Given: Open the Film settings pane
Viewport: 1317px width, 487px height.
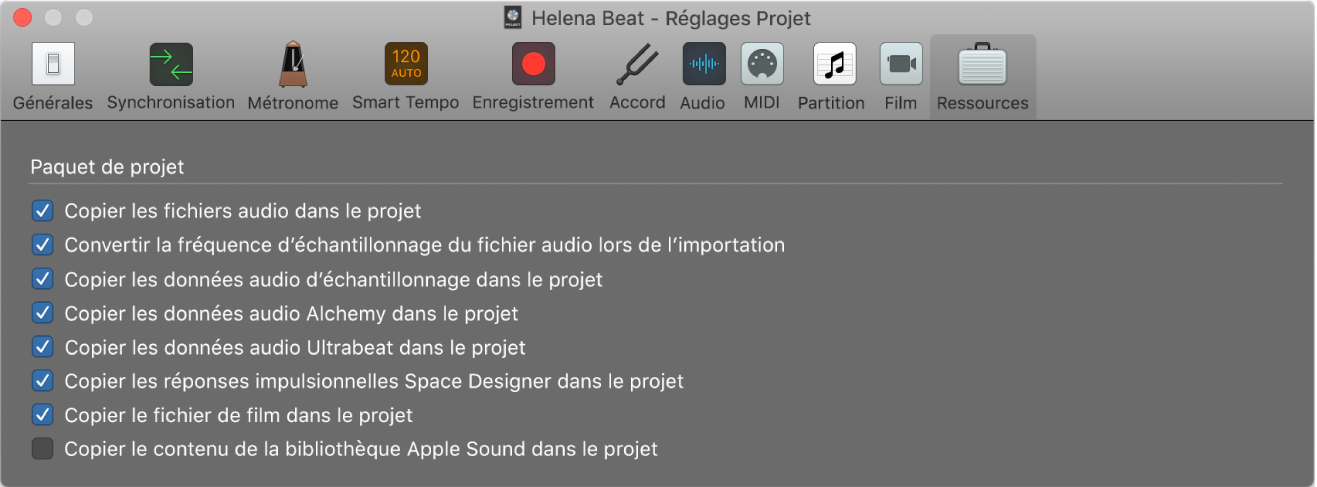Looking at the screenshot, I should point(900,65).
